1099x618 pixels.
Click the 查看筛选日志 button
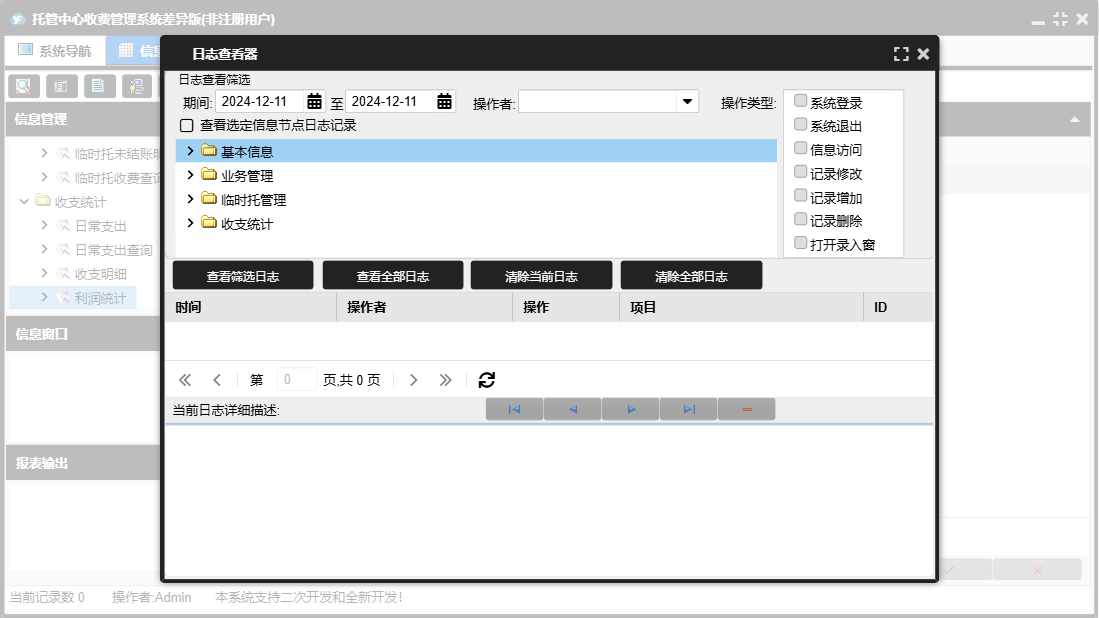pyautogui.click(x=243, y=276)
